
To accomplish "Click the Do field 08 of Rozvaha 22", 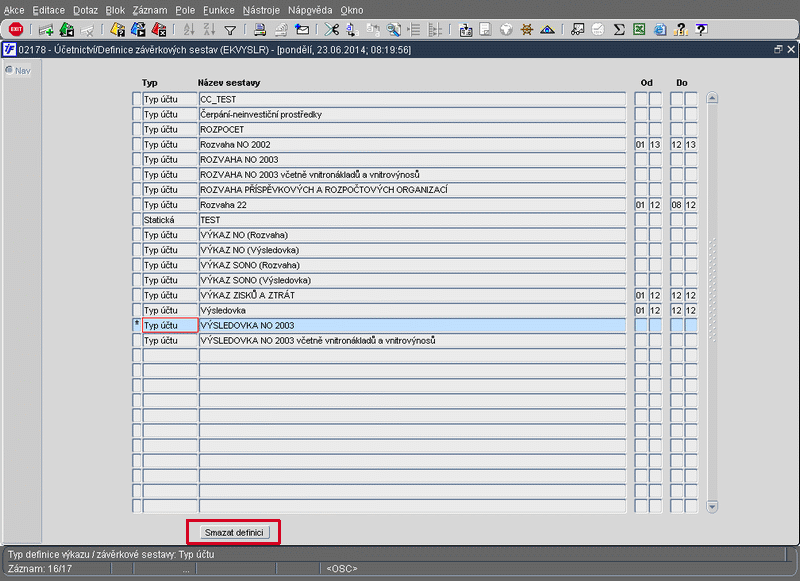I will coord(676,205).
